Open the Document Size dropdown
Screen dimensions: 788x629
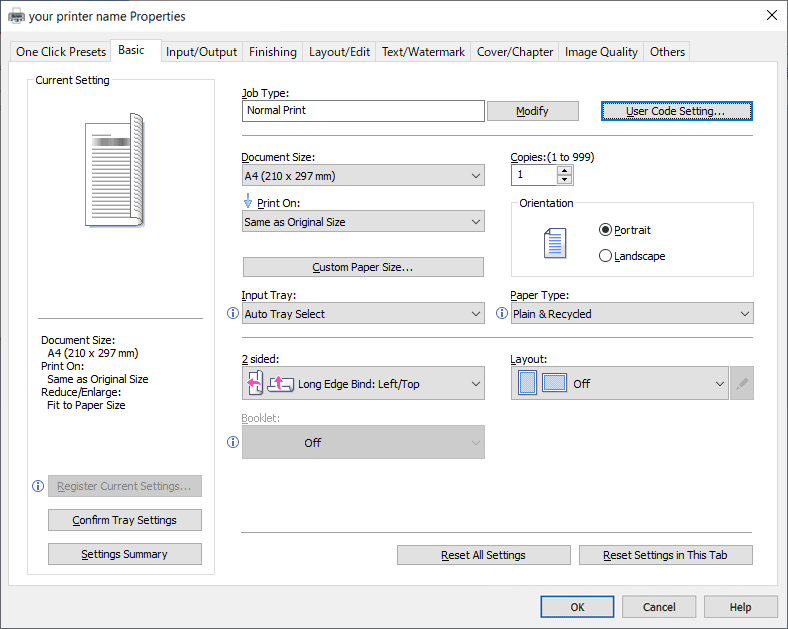pos(363,176)
